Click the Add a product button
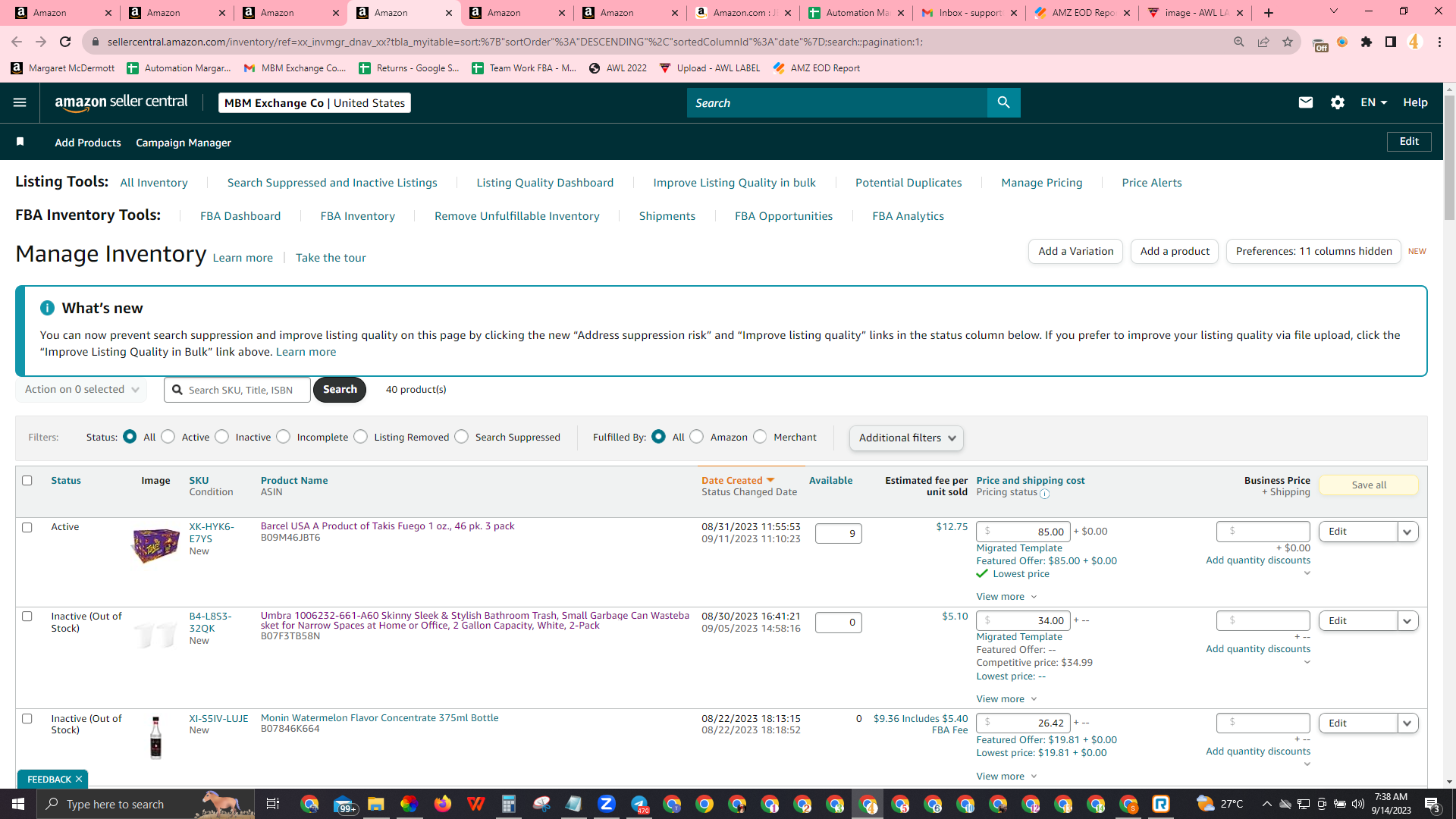The image size is (1456, 819). point(1175,252)
